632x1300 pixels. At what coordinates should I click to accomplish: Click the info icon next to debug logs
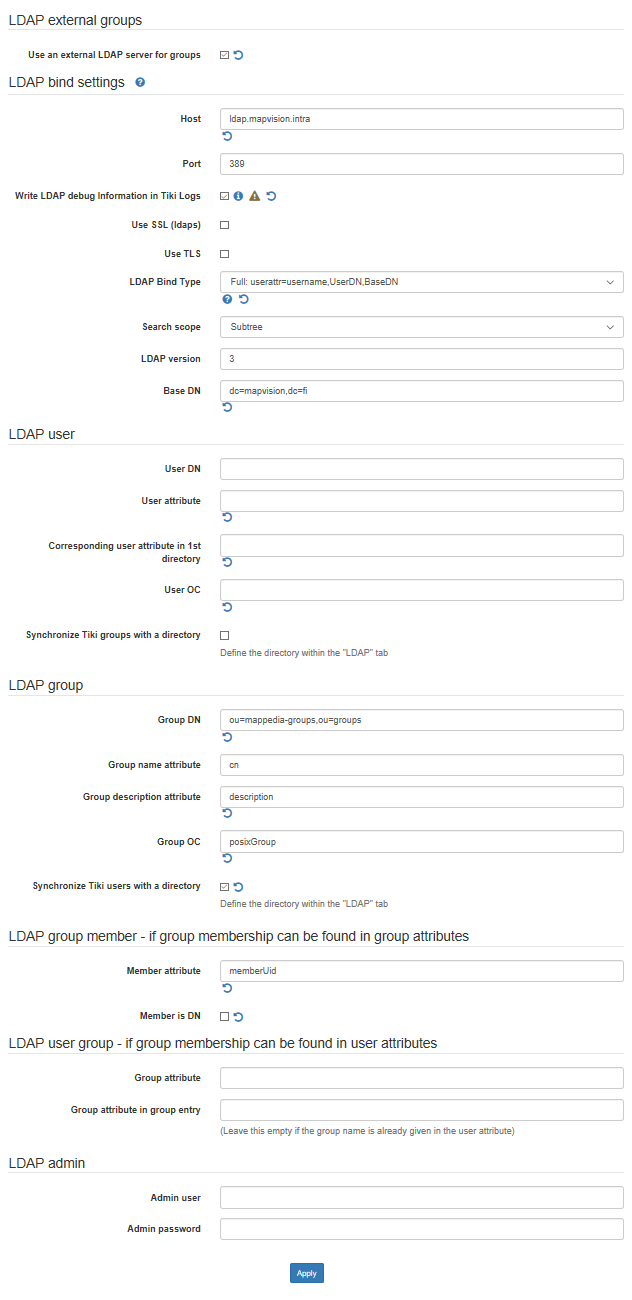(x=239, y=196)
